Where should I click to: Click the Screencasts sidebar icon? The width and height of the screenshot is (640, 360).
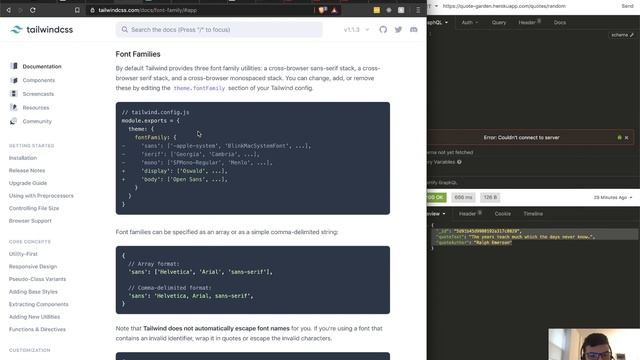pyautogui.click(x=14, y=94)
